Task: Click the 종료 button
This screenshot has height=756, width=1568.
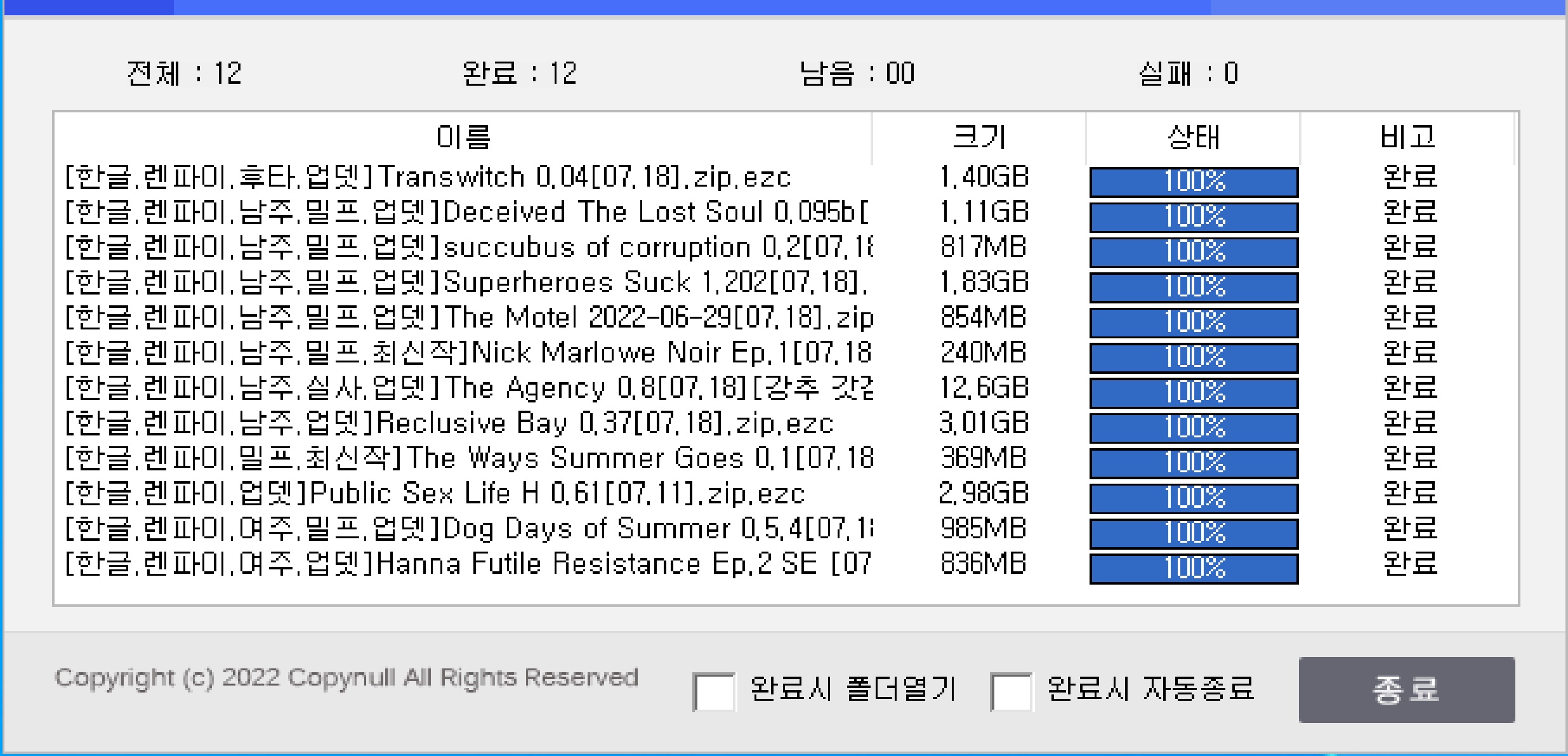Action: [x=1406, y=689]
